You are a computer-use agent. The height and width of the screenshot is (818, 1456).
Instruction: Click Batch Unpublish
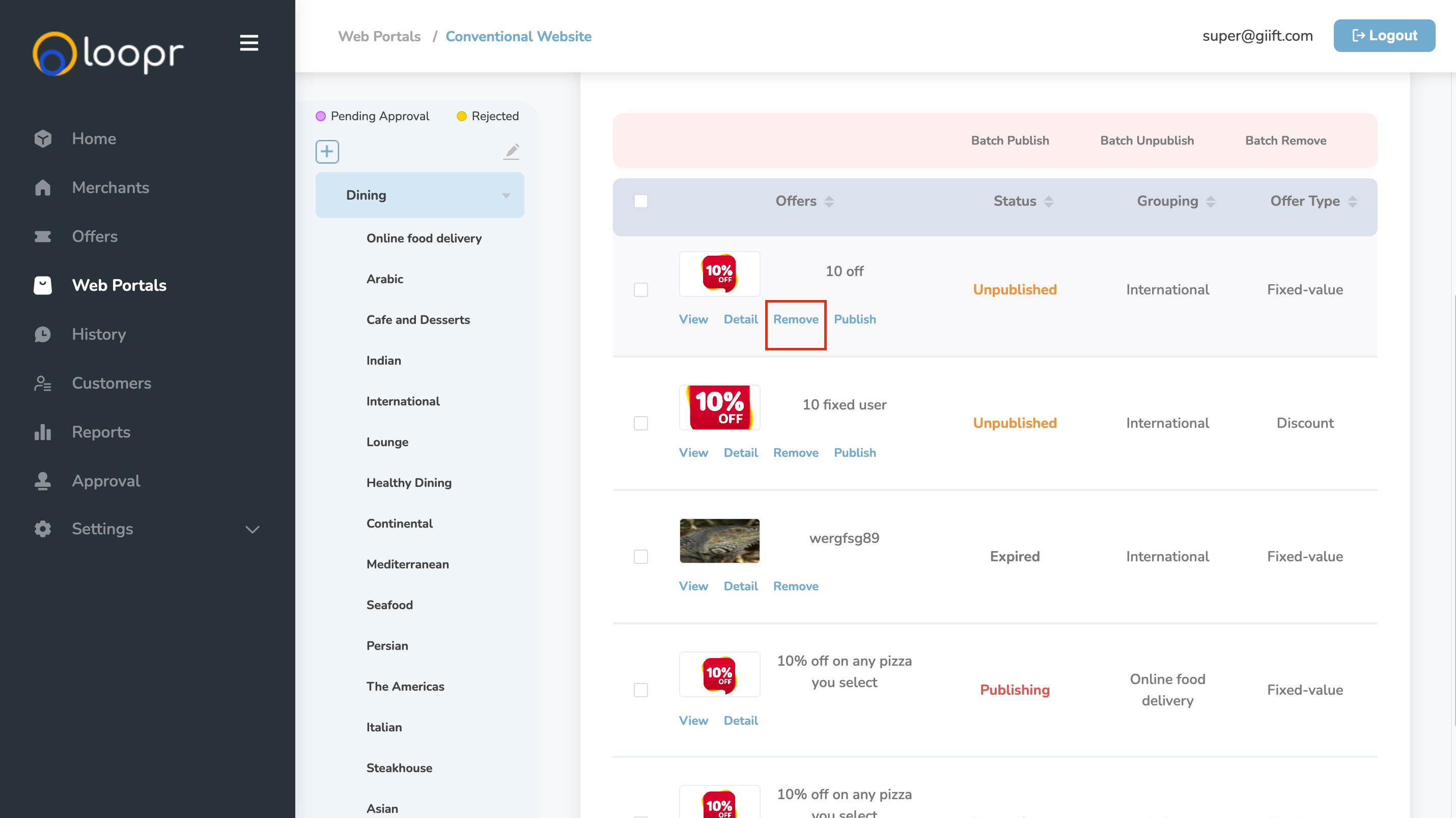coord(1147,140)
